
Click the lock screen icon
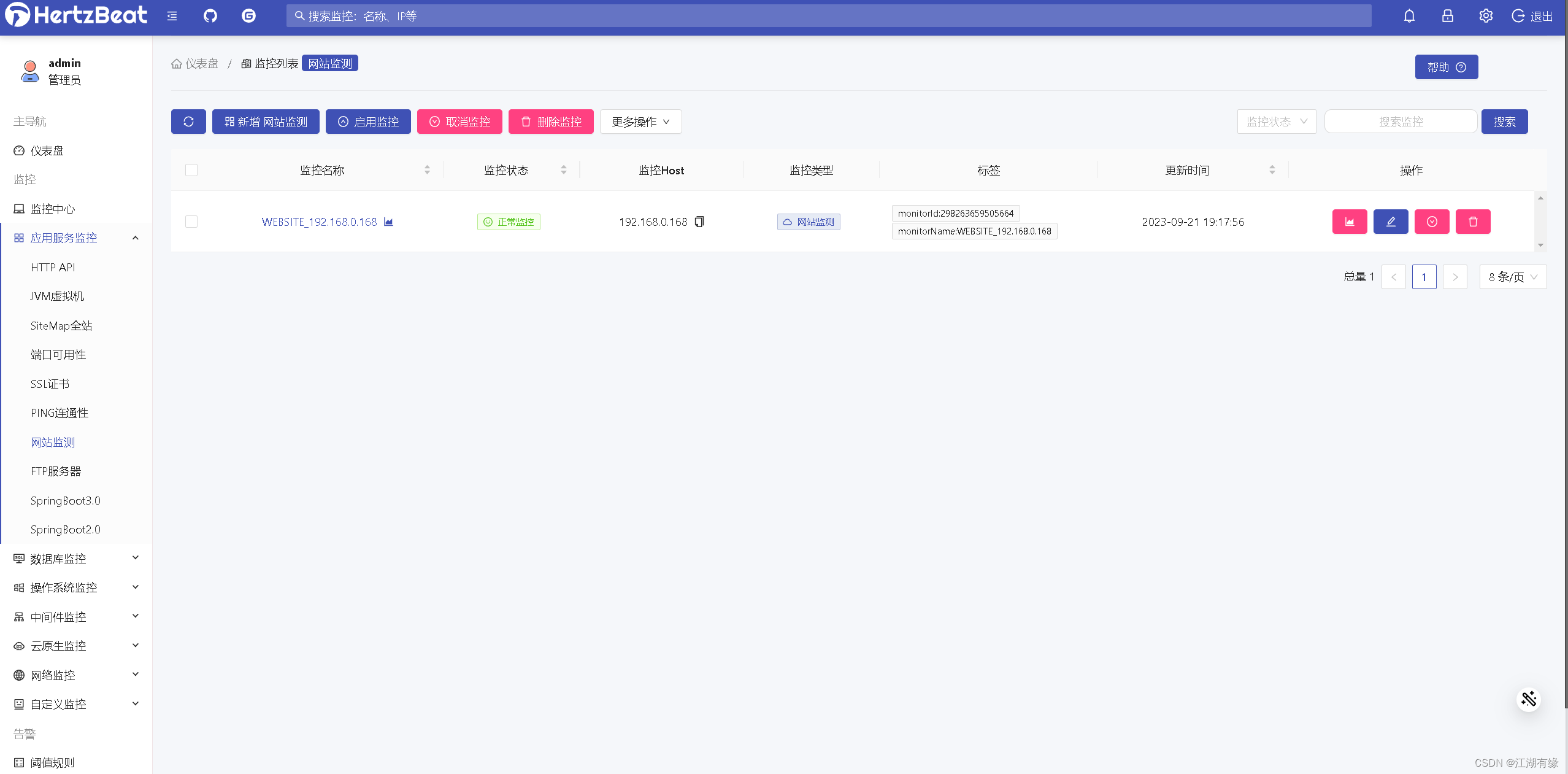[x=1448, y=16]
